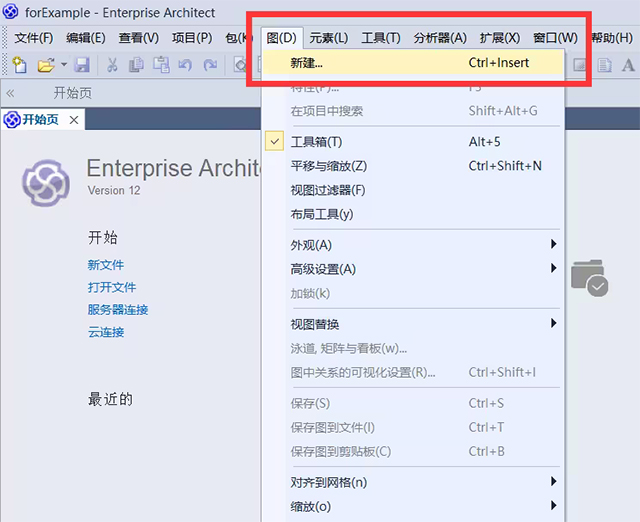Click 图中关系的可视化设置(R)... menu item
Screen dimensions: 640x522
click(413, 373)
